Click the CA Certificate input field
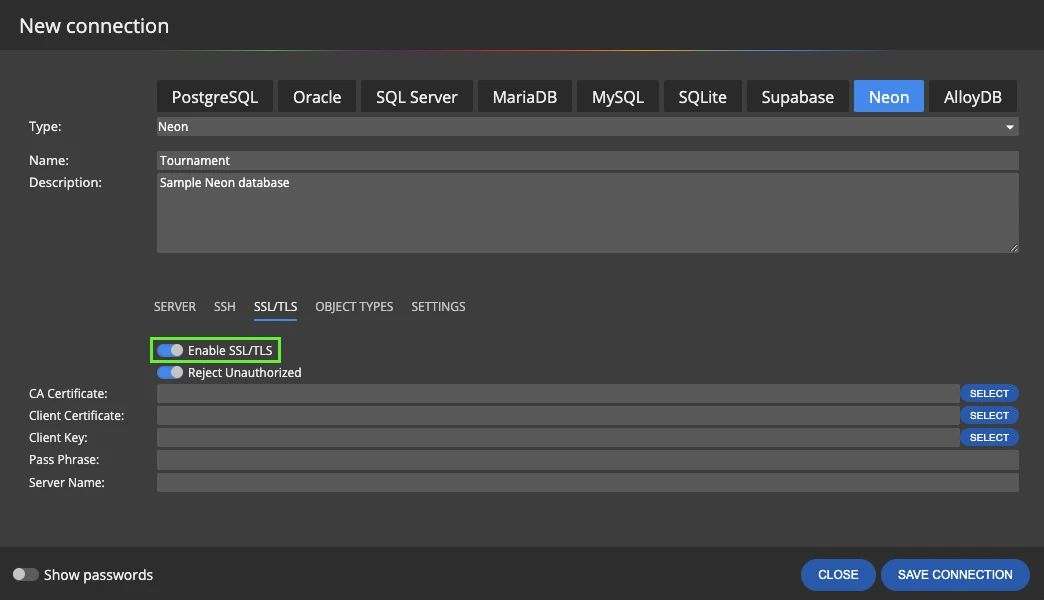Screen dimensions: 1044x600 pyautogui.click(x=558, y=394)
